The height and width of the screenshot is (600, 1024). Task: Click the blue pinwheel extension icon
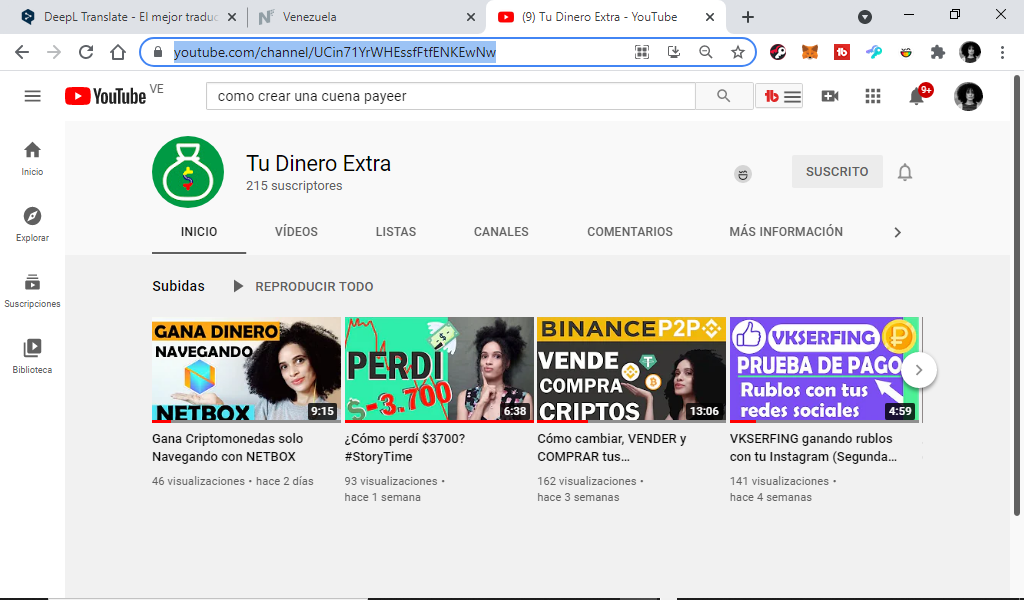coord(874,52)
